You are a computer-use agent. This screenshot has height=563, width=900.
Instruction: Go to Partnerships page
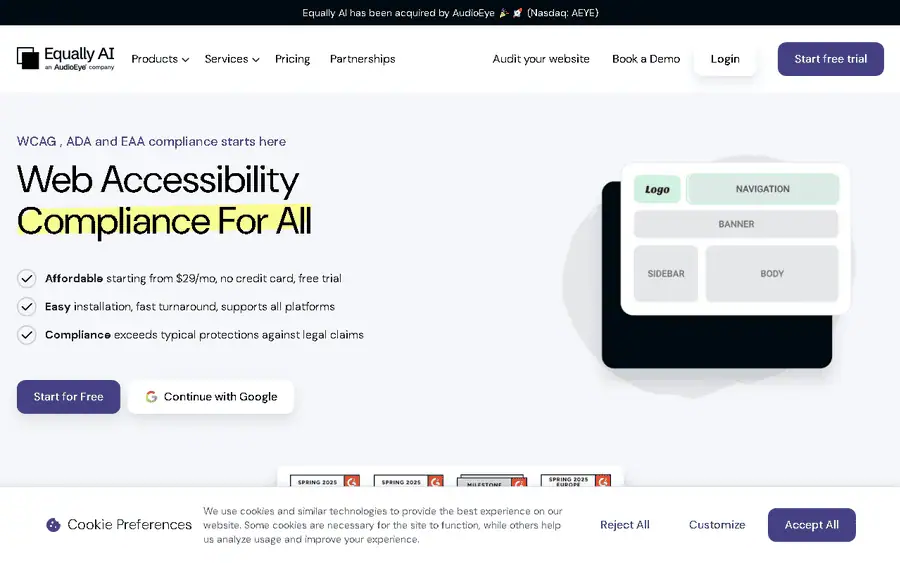point(362,59)
